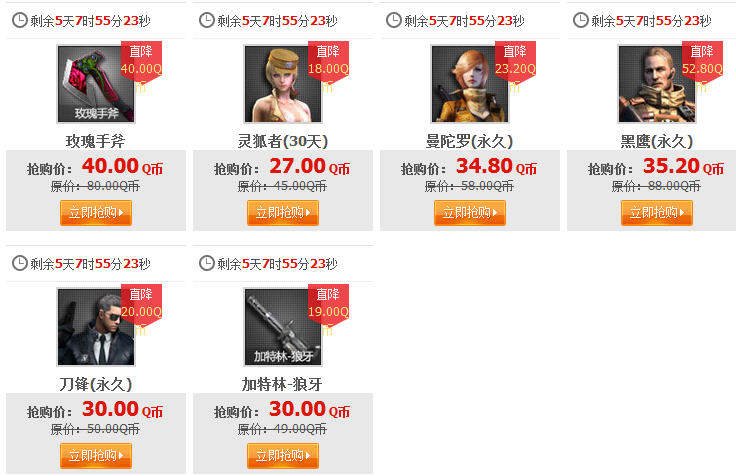736x476 pixels.
Task: Click the clock icon above 加特林-狼牙
Action: click(207, 263)
